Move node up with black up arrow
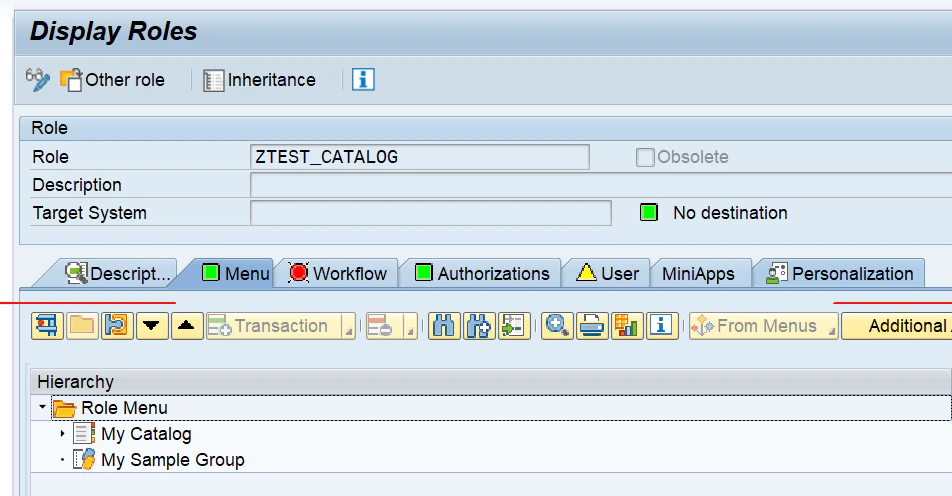Screen dimensions: 952x496 (x=187, y=326)
